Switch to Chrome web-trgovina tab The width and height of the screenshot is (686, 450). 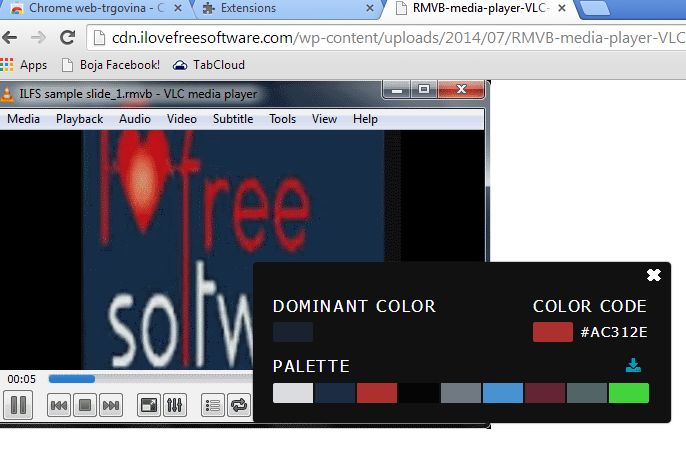96,8
